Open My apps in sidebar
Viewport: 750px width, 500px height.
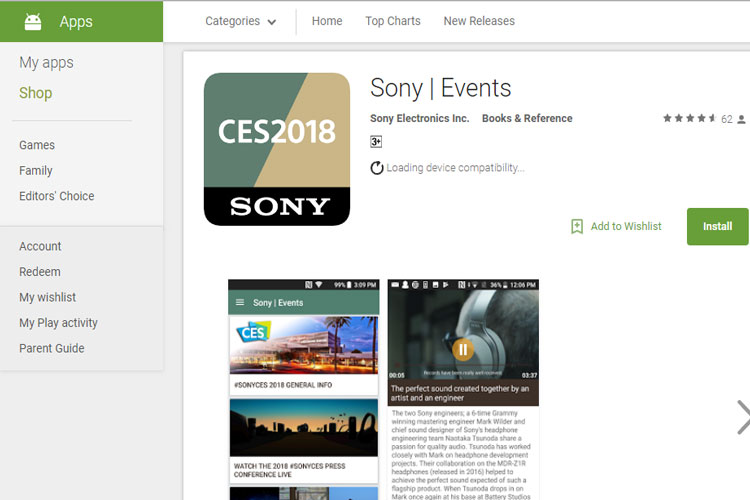pos(46,63)
